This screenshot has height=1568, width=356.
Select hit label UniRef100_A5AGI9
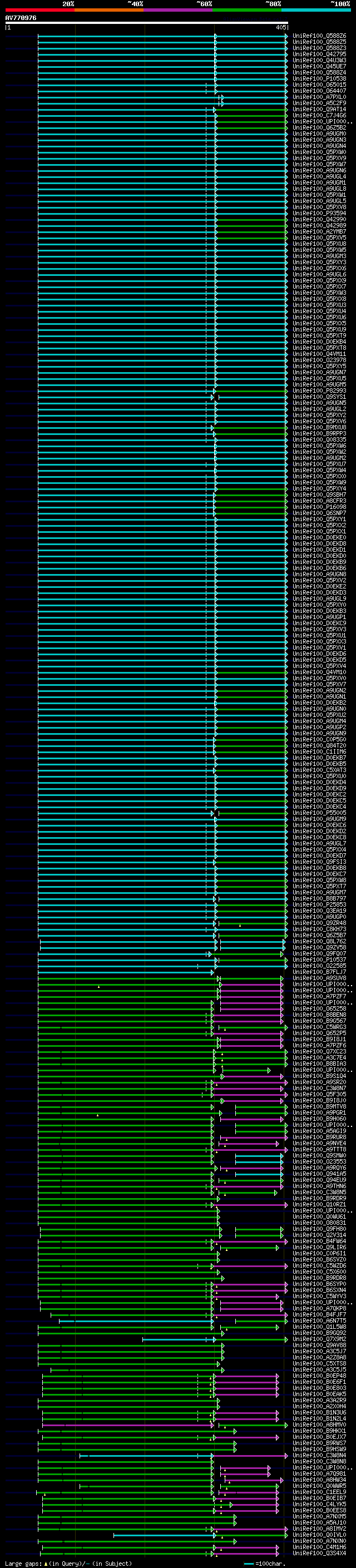319,1131
